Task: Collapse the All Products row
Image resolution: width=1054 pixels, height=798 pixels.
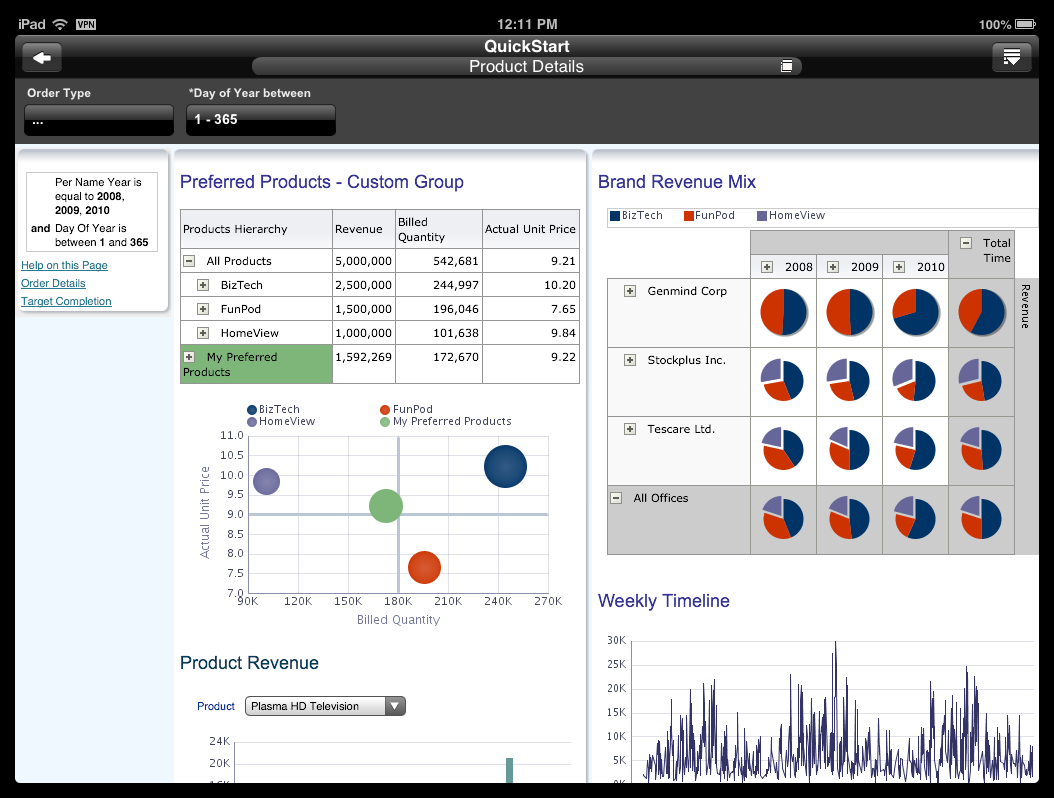Action: tap(190, 261)
